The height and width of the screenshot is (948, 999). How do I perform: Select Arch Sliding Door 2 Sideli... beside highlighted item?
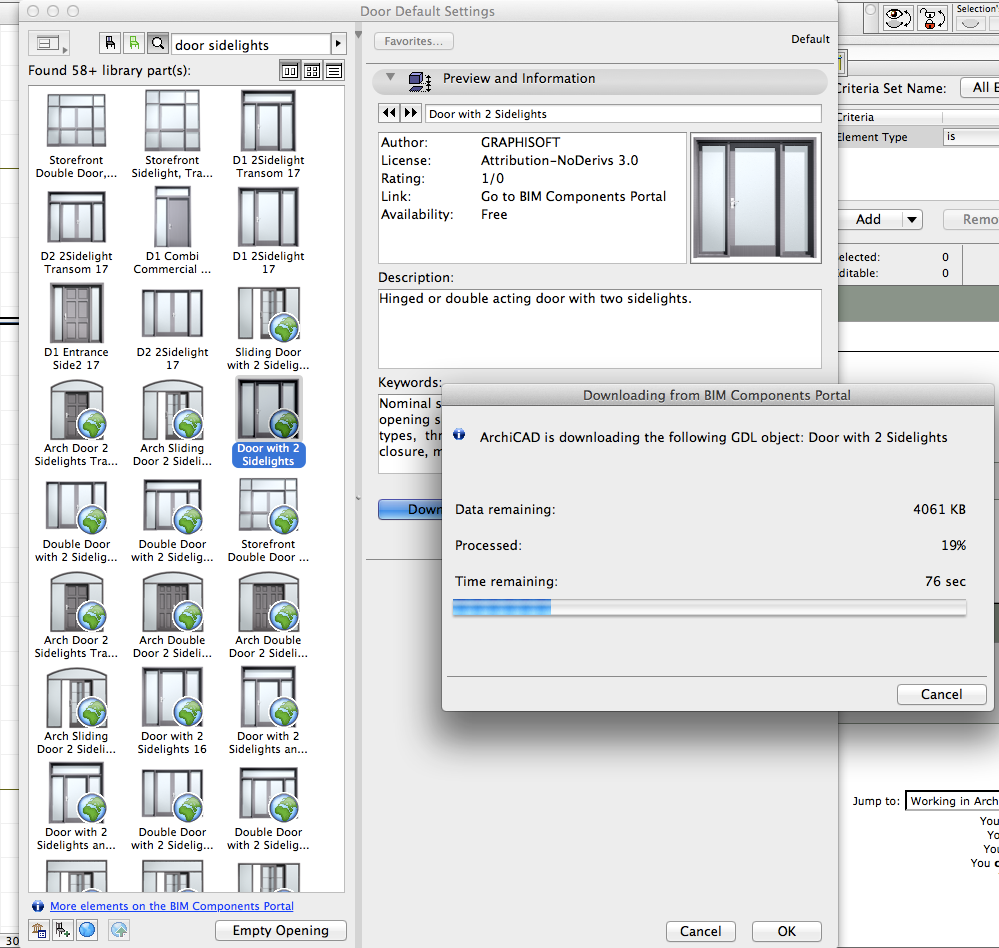tap(172, 424)
